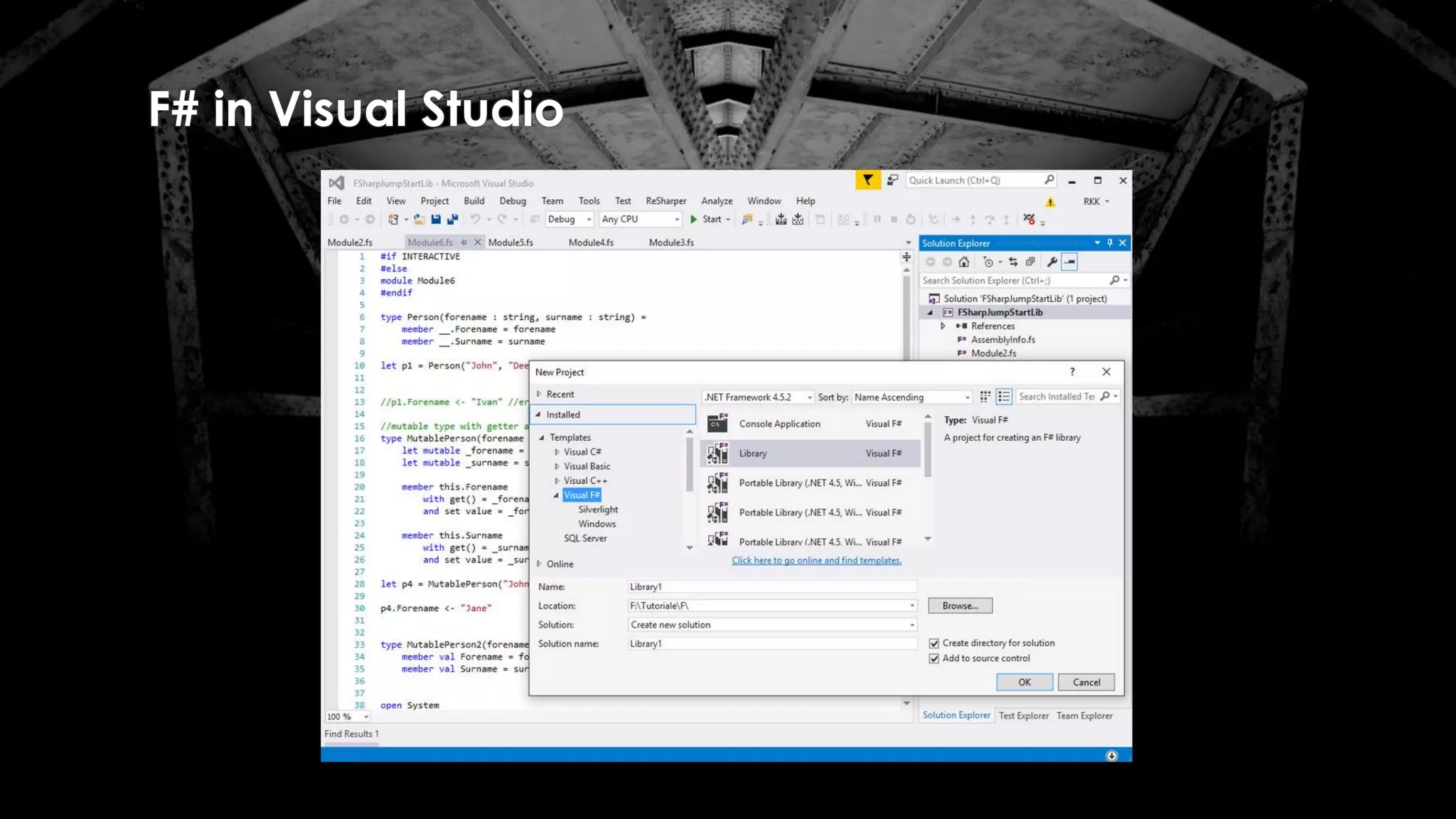
Task: Click the search magnifier in Solution Explorer box
Action: (1115, 281)
